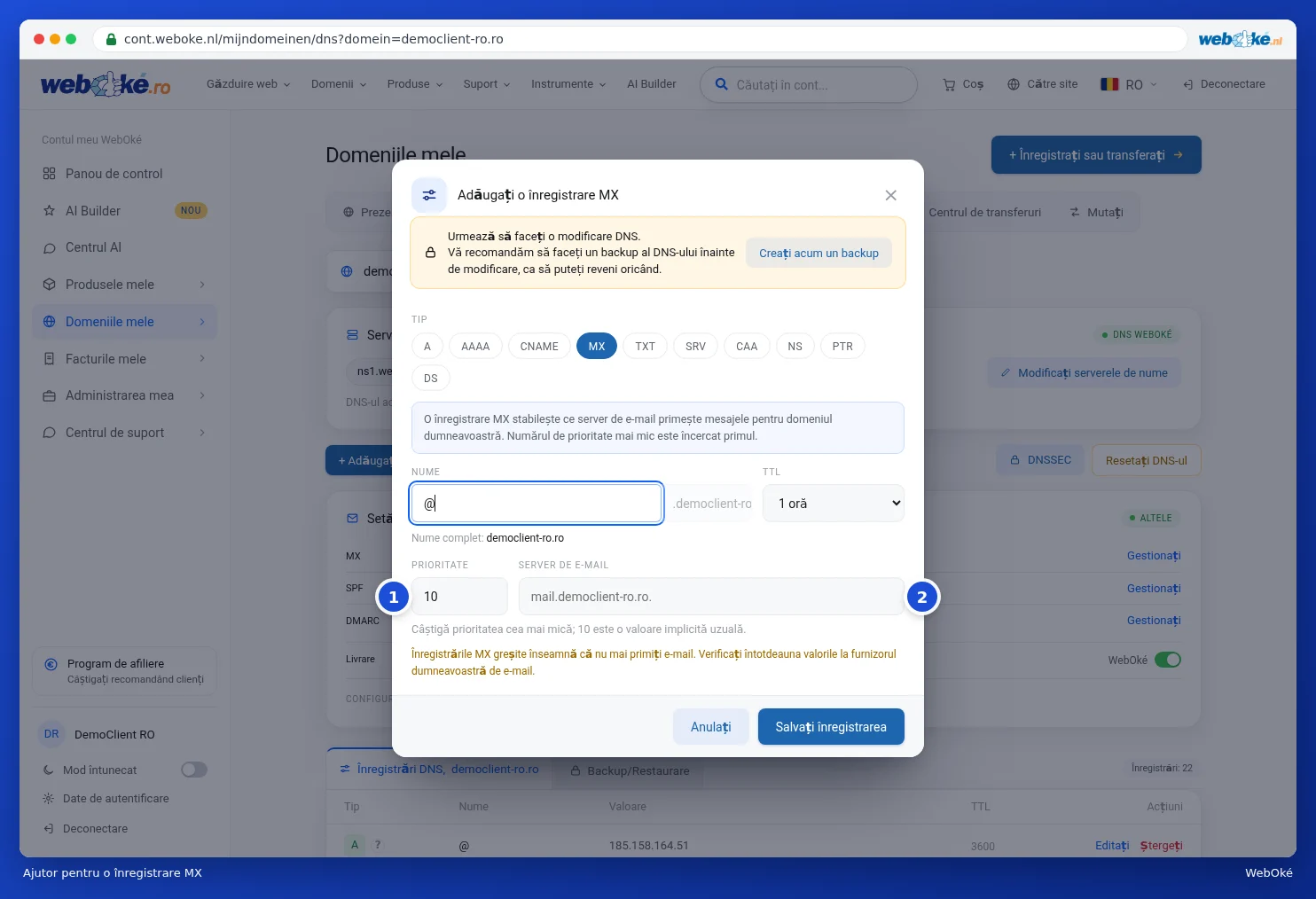Screen dimensions: 1316x899
Task: Click Deconectare in the top bar
Action: click(1224, 84)
